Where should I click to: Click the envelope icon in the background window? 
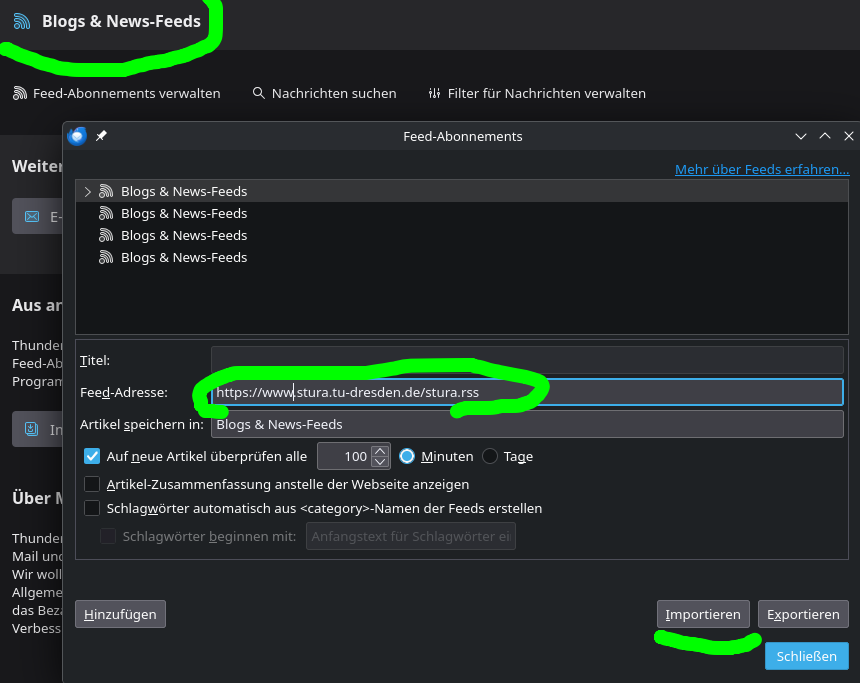point(32,217)
